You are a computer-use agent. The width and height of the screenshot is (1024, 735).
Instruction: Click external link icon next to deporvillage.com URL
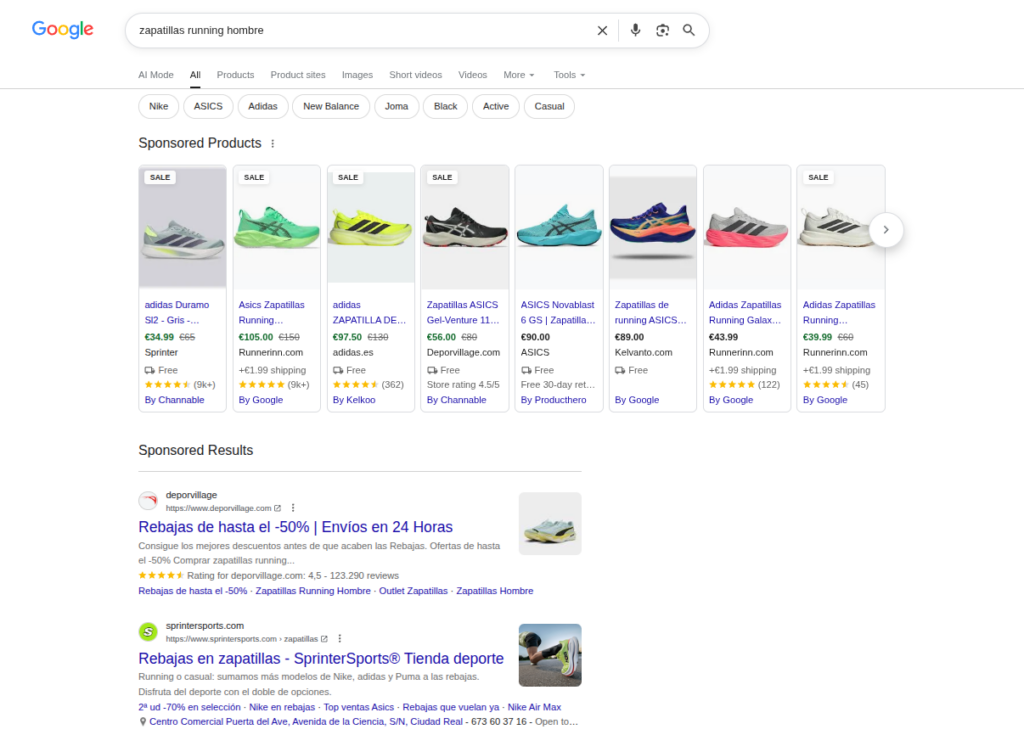[x=278, y=508]
